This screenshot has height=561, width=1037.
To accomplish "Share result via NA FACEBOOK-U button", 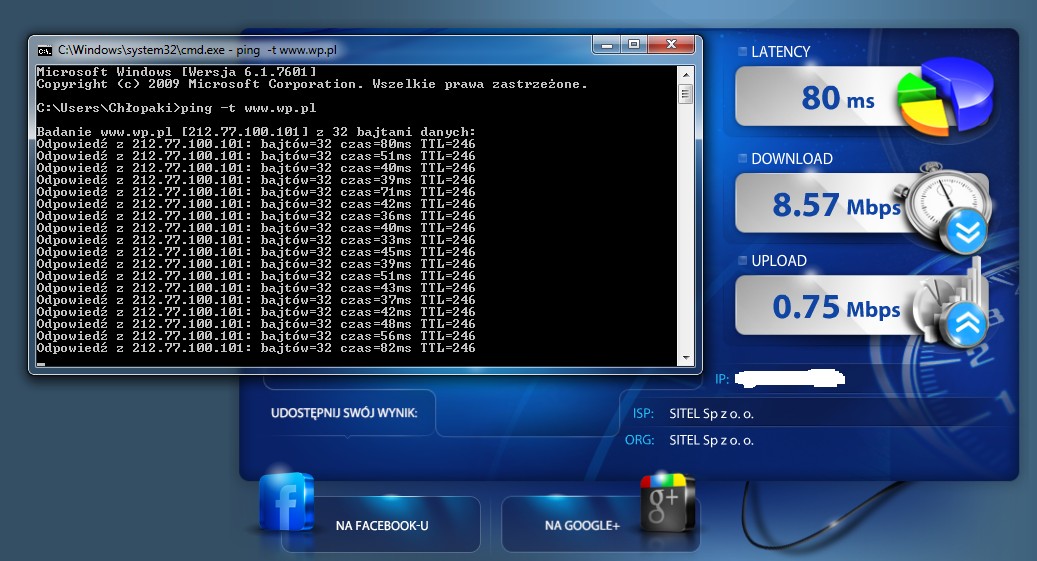I will 381,525.
